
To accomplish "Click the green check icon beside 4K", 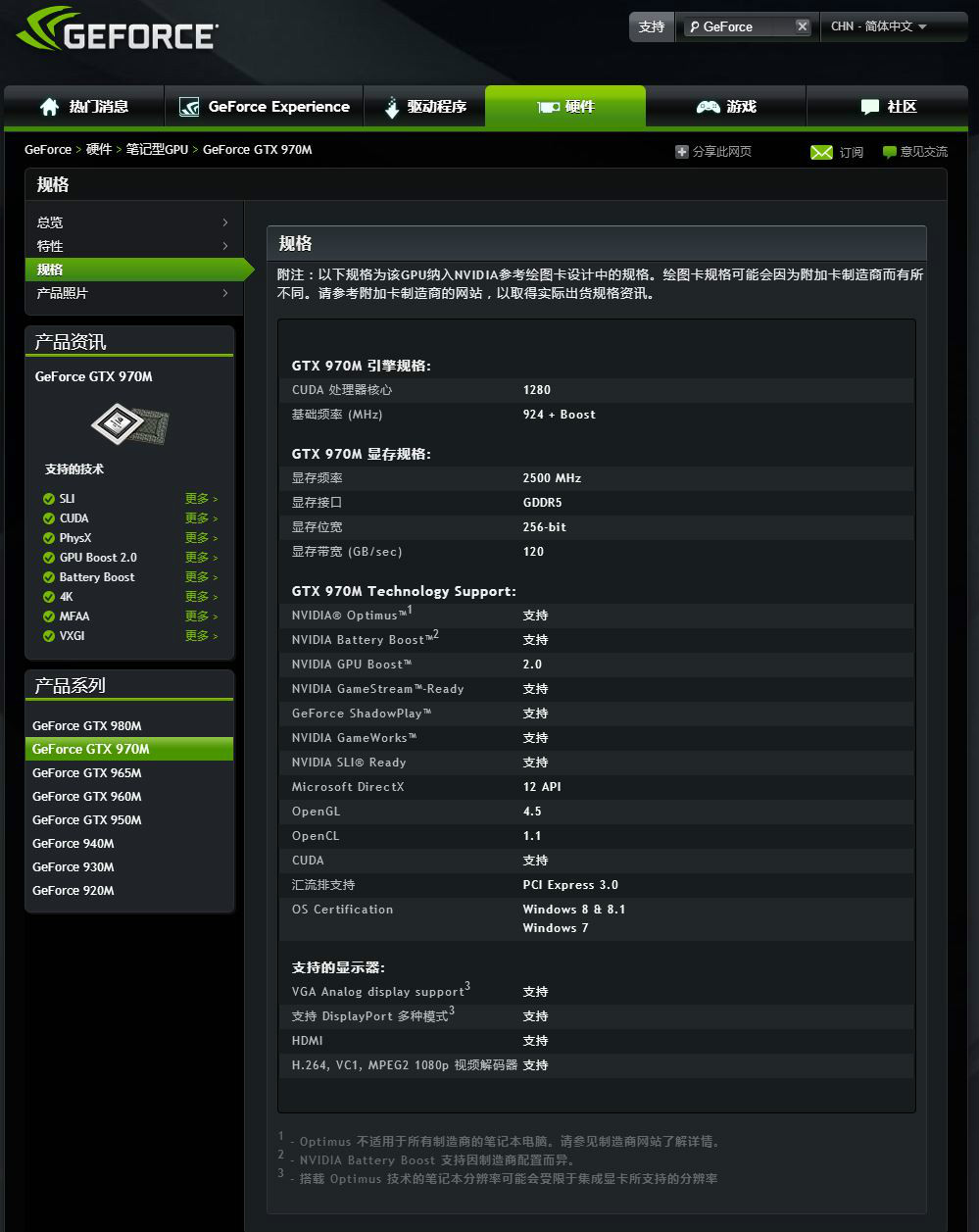I will pos(49,597).
